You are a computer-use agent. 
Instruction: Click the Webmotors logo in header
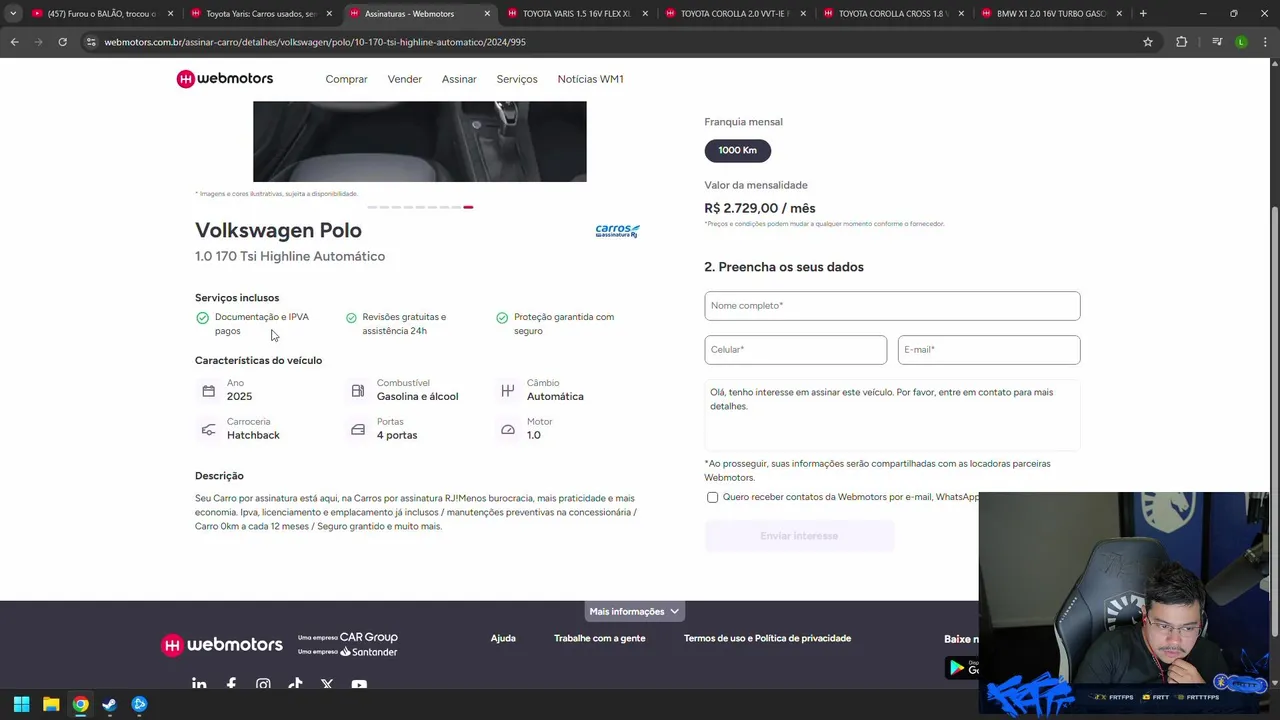[224, 79]
